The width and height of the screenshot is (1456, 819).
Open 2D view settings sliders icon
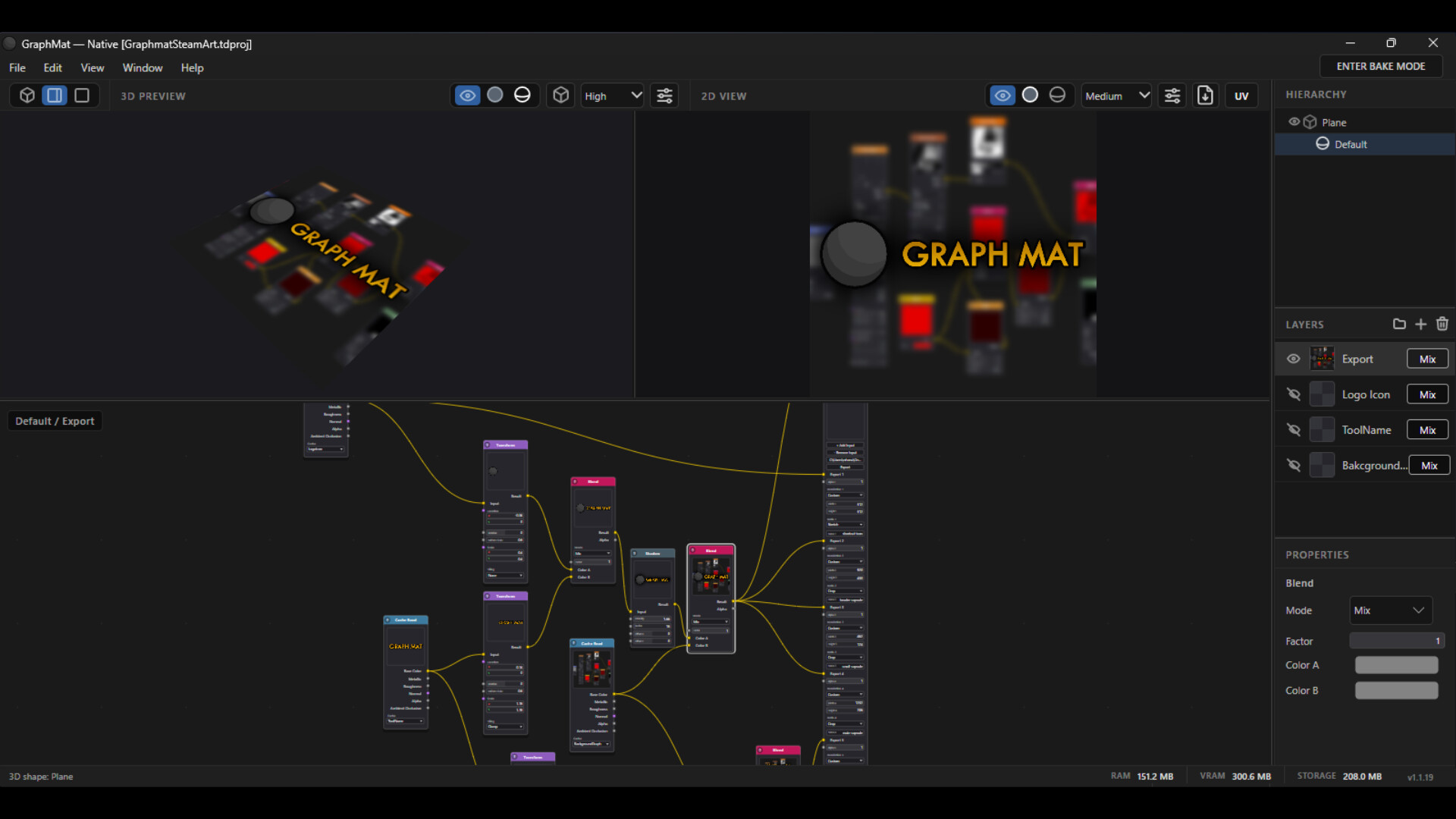coord(1172,96)
